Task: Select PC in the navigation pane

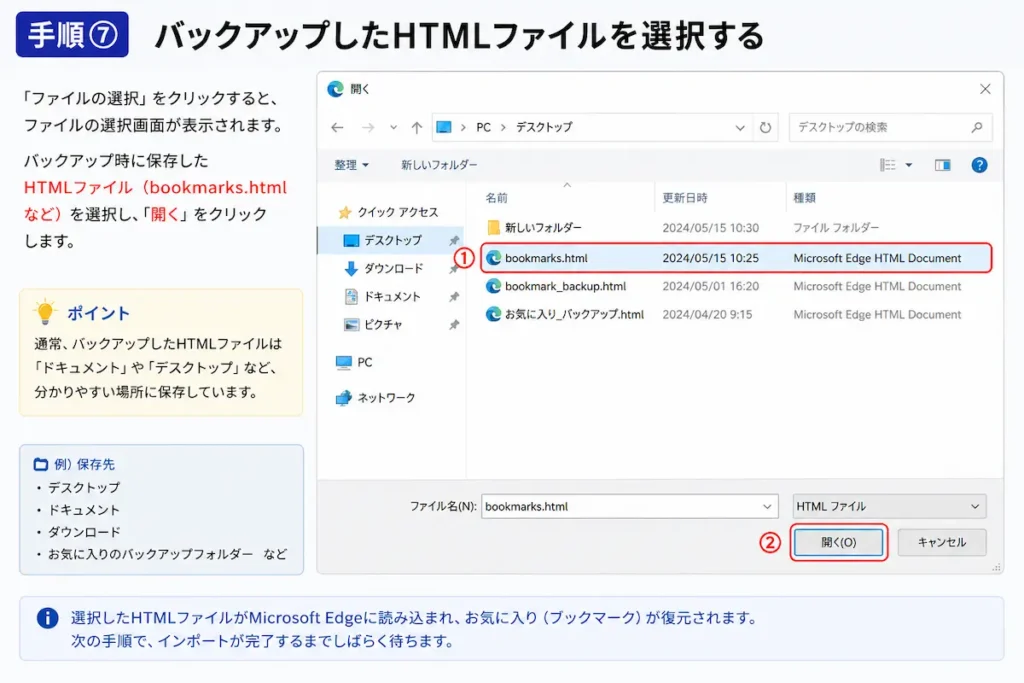Action: pos(354,362)
